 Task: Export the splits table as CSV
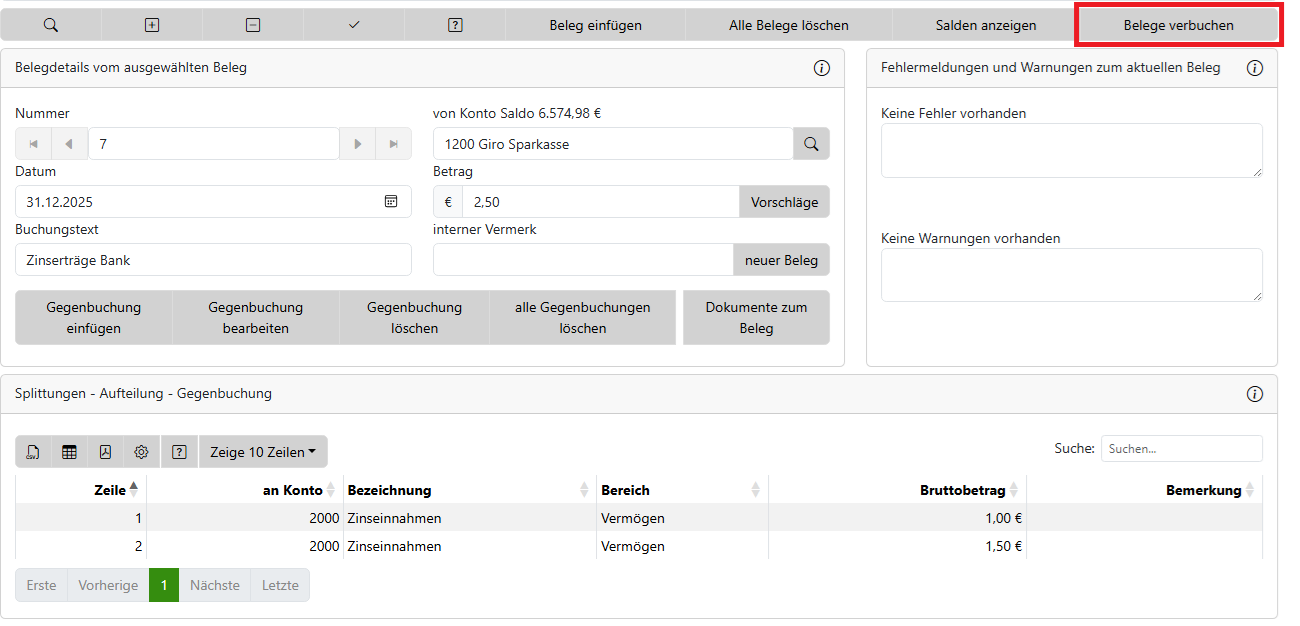(x=33, y=452)
